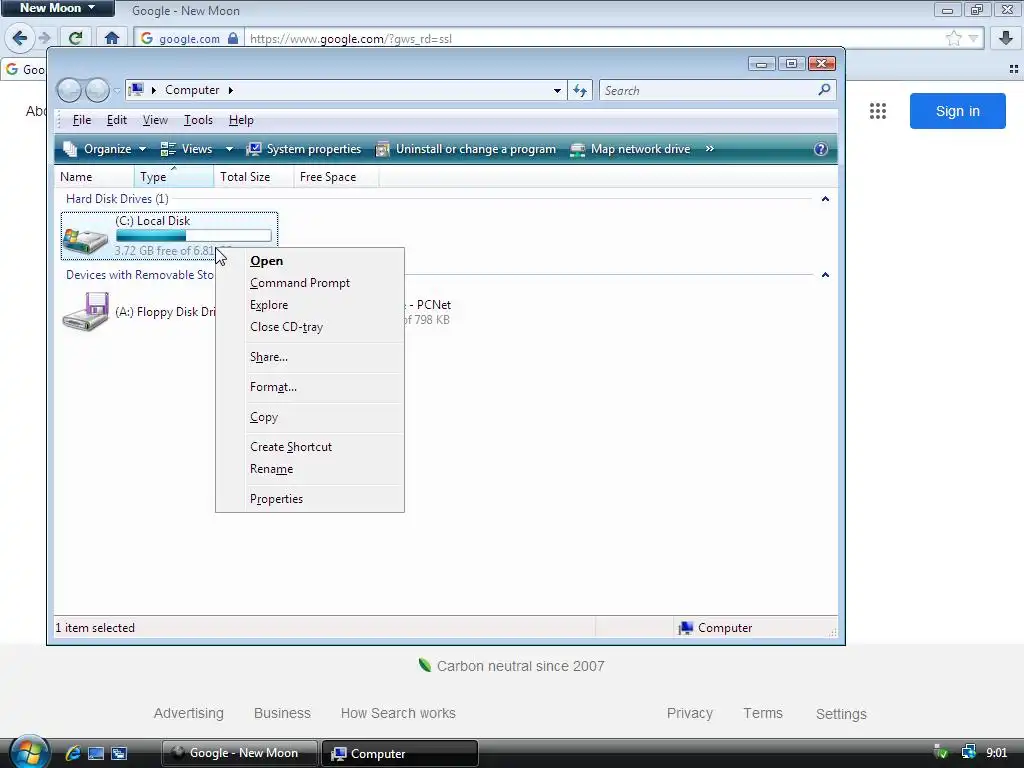Open the New Moon application menu
The width and height of the screenshot is (1024, 768).
pyautogui.click(x=57, y=8)
